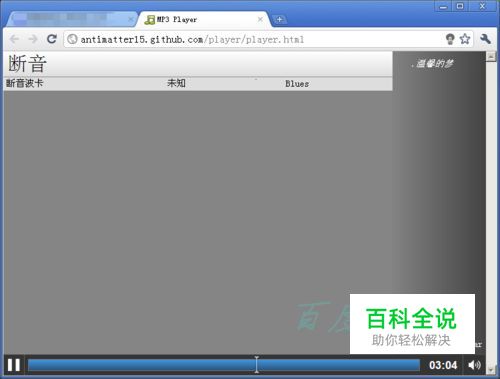Select the 断音波卡 track cell
The height and width of the screenshot is (379, 500).
tap(25, 83)
